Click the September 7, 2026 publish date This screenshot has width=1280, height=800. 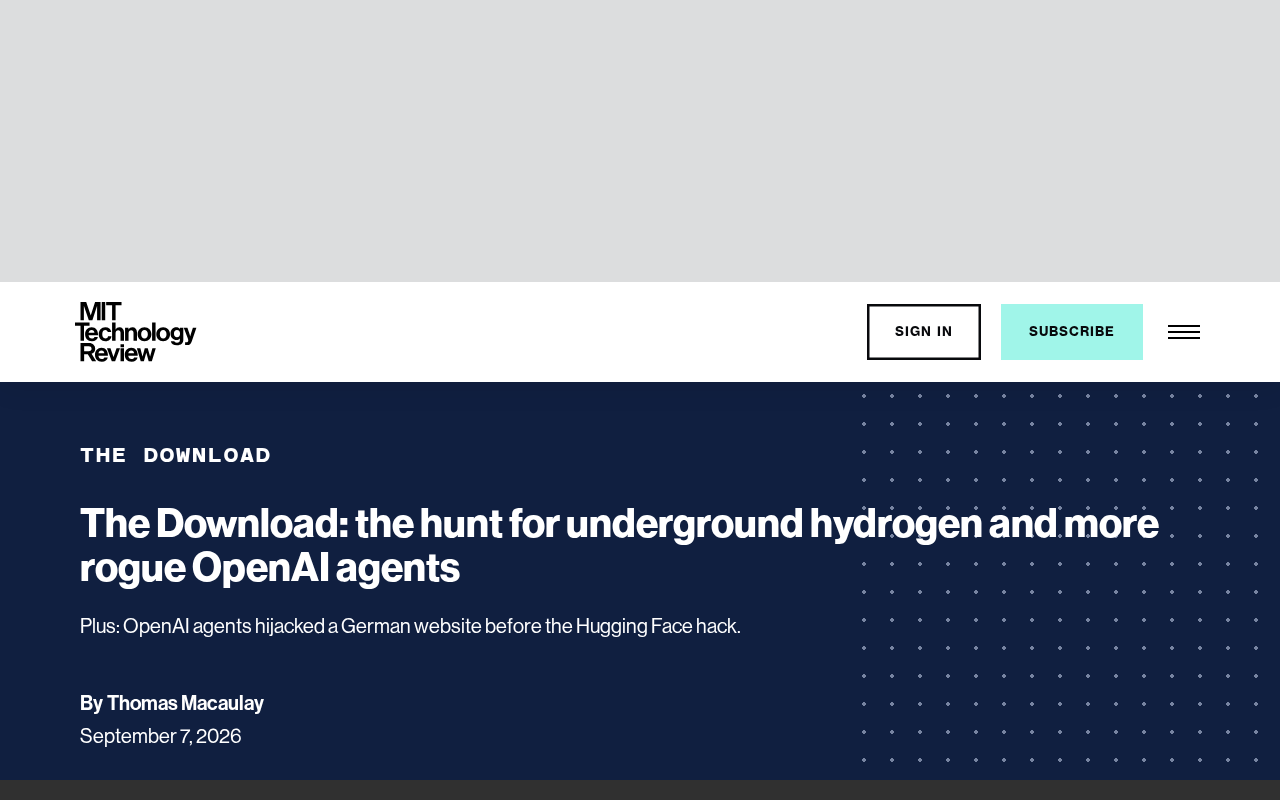(161, 736)
